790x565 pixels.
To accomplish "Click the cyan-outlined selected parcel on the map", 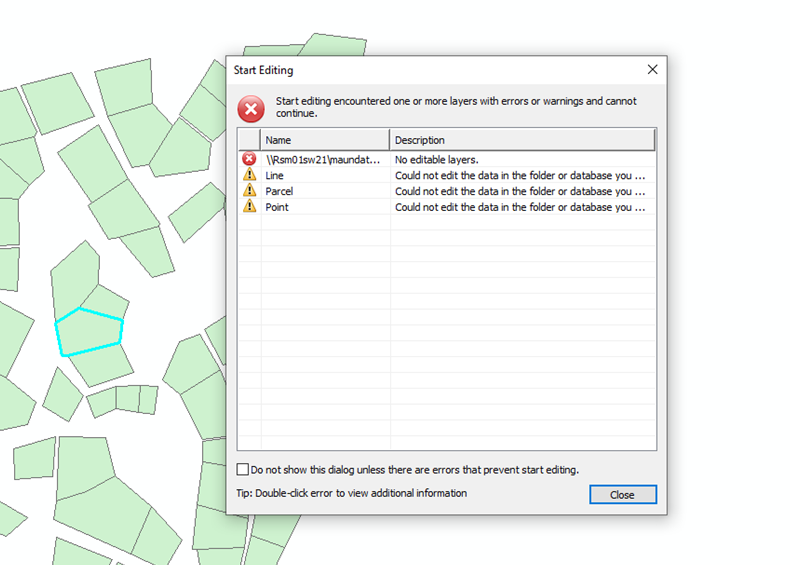I will tap(90, 332).
